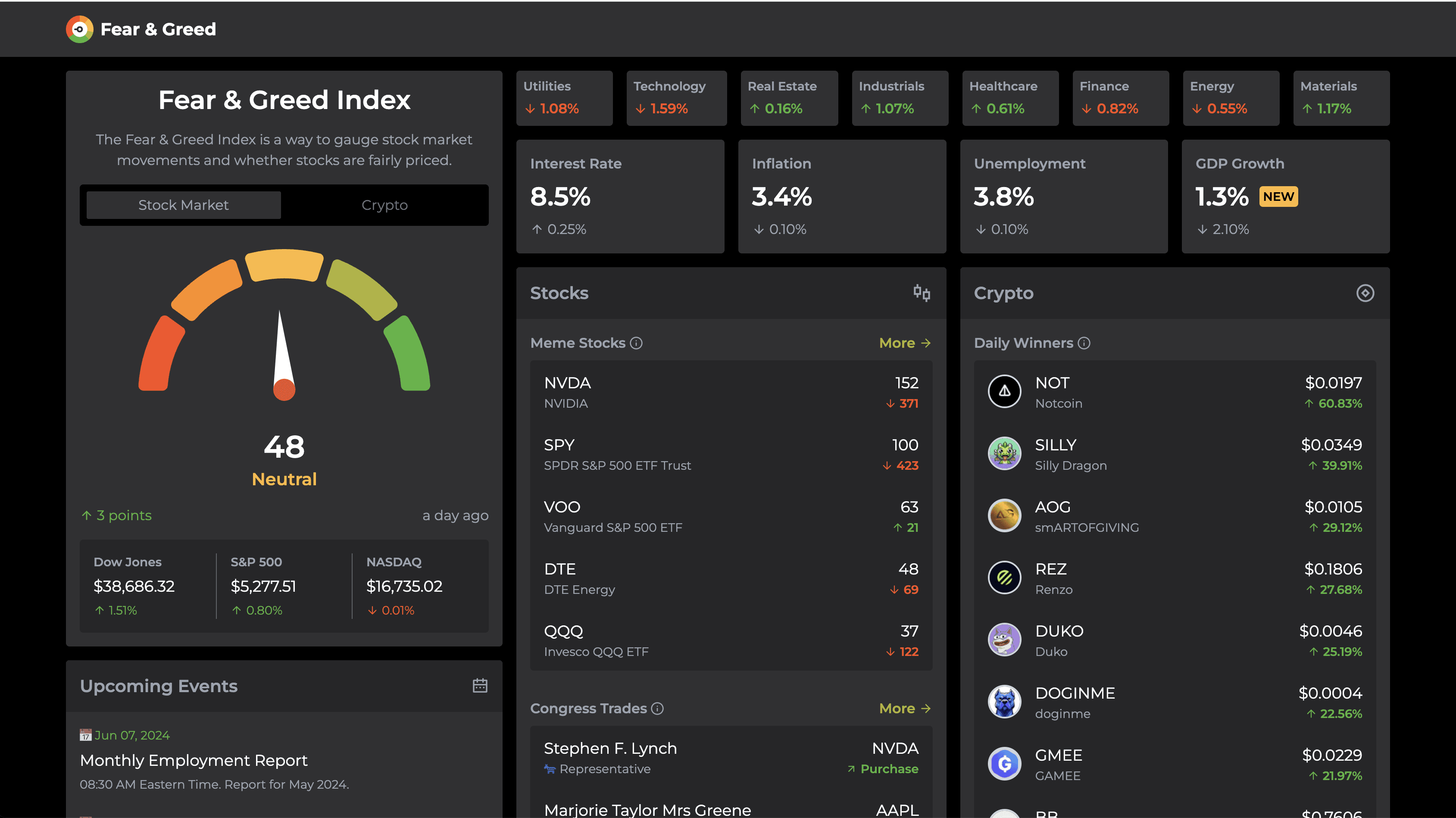Click the green extreme greed gauge segment
Viewport: 1456px width, 818px height.
(407, 354)
